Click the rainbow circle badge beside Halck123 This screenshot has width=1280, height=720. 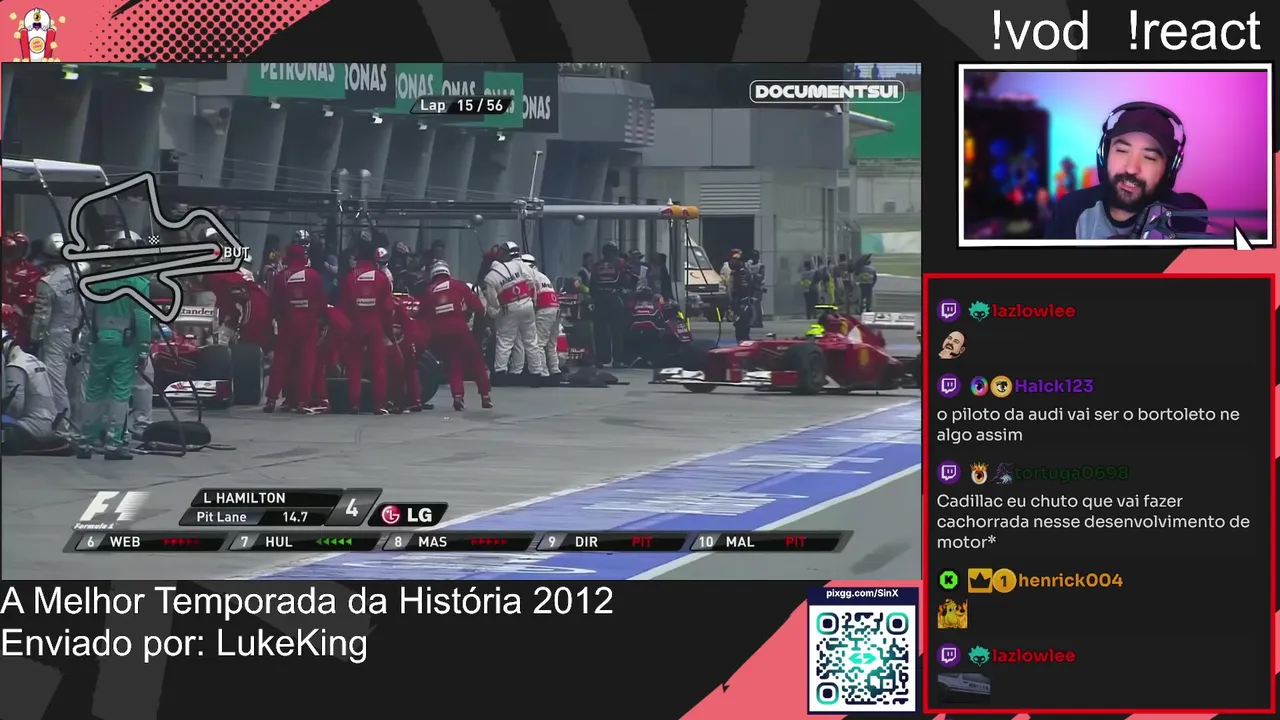coord(978,386)
